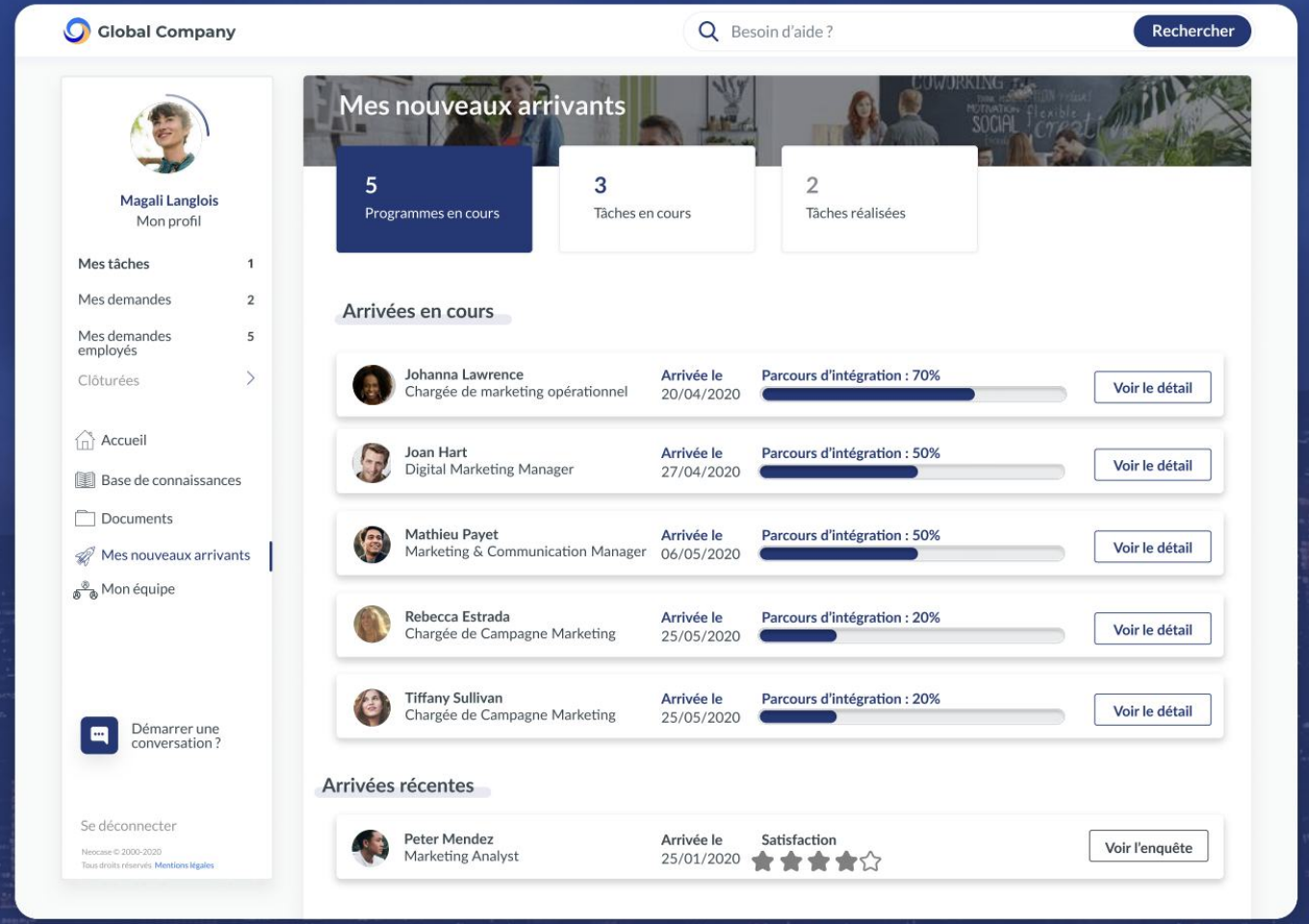View details for Joan Hart
Viewport: 1309px width, 924px height.
(1152, 466)
